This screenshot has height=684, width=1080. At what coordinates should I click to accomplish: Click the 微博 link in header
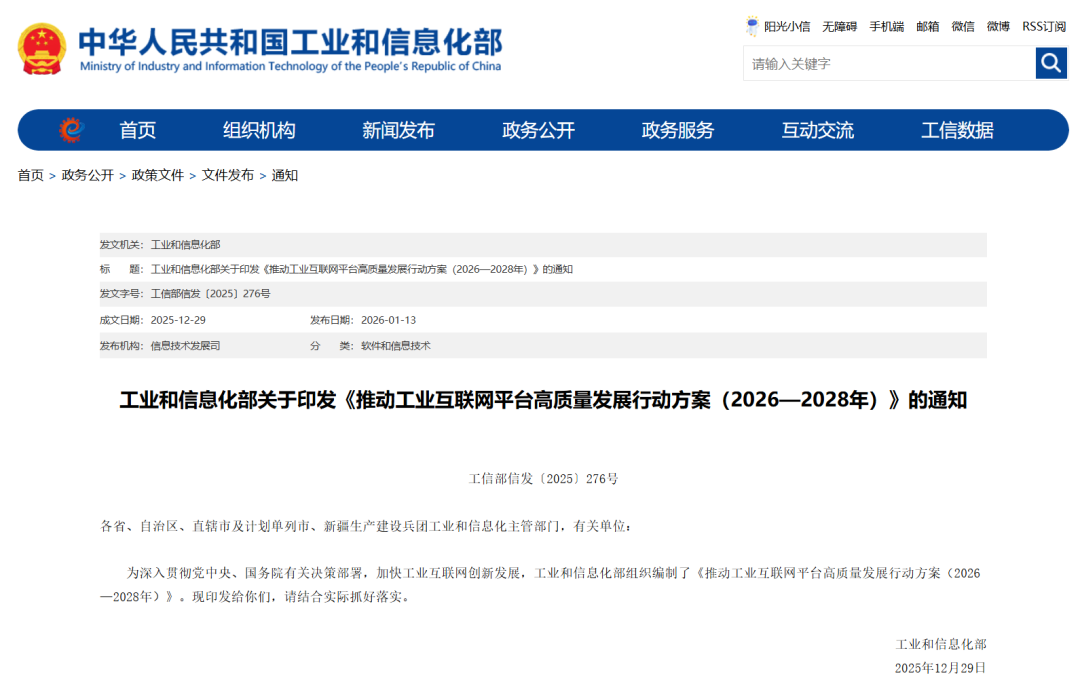click(998, 27)
